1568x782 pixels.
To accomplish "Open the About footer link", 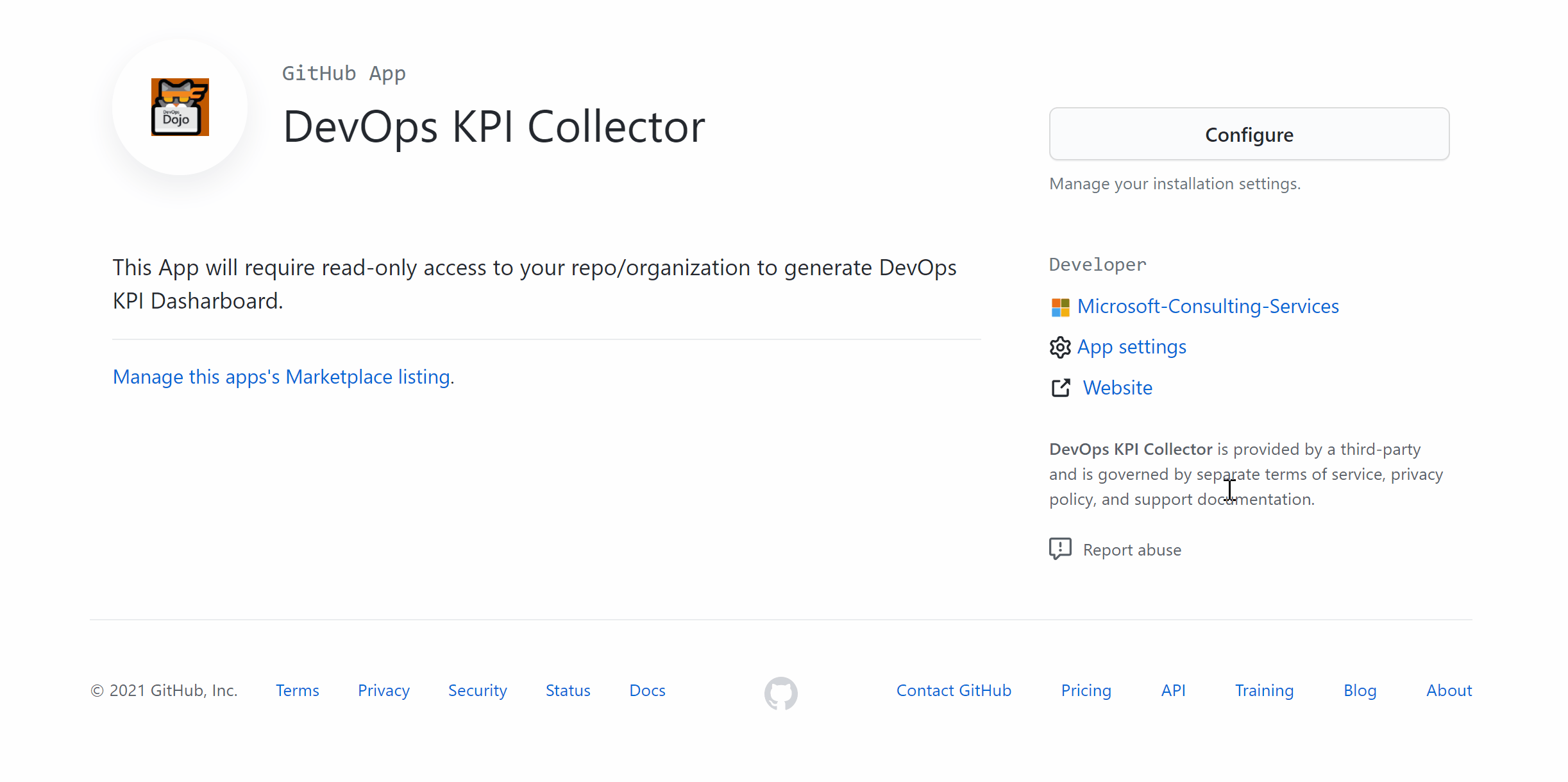I will [1449, 690].
